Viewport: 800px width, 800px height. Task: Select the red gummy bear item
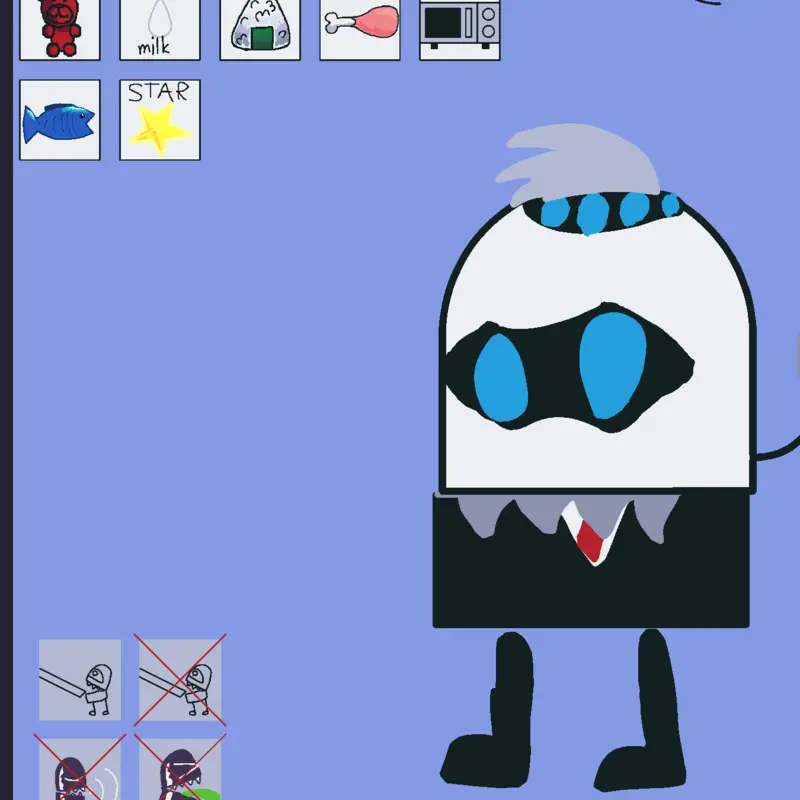click(x=60, y=29)
